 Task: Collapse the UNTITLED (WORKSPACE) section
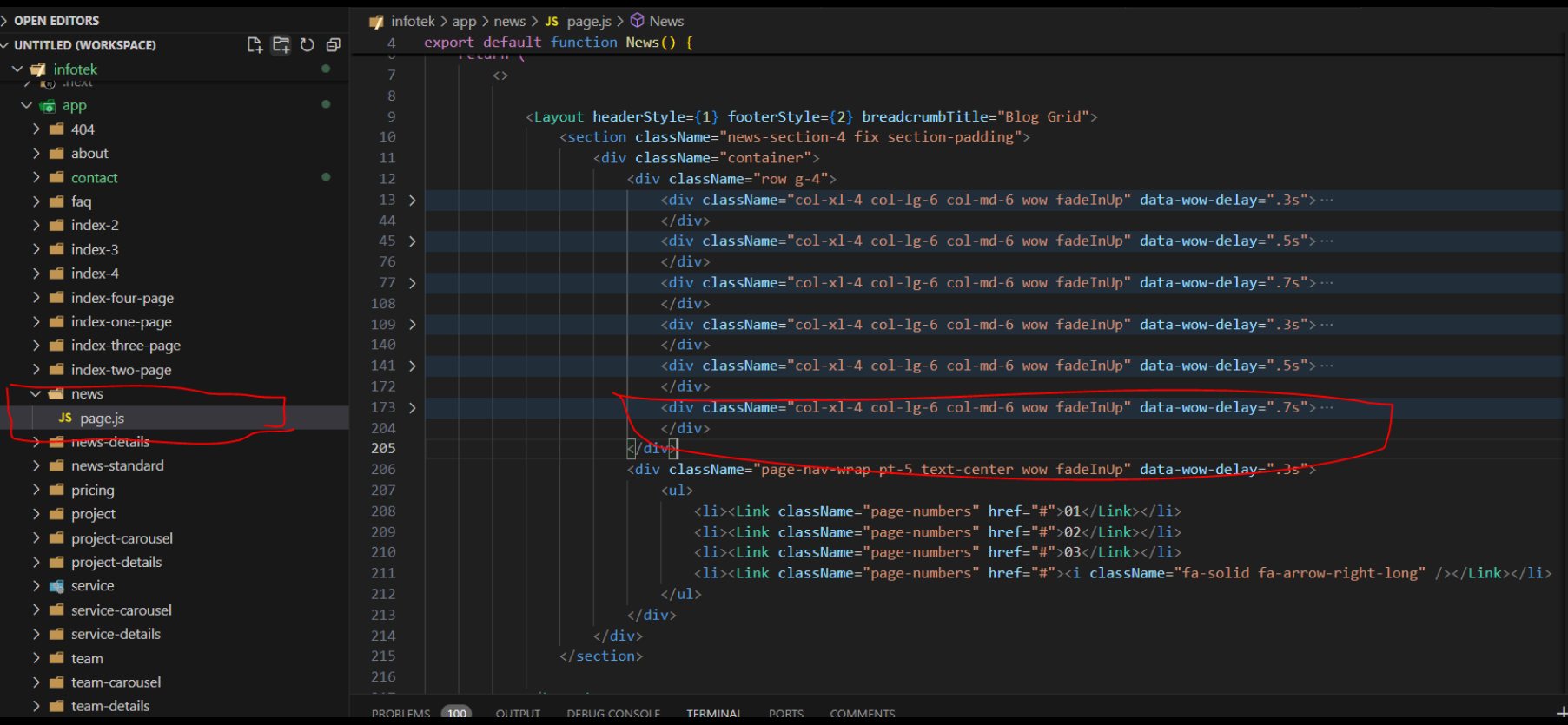coord(5,45)
